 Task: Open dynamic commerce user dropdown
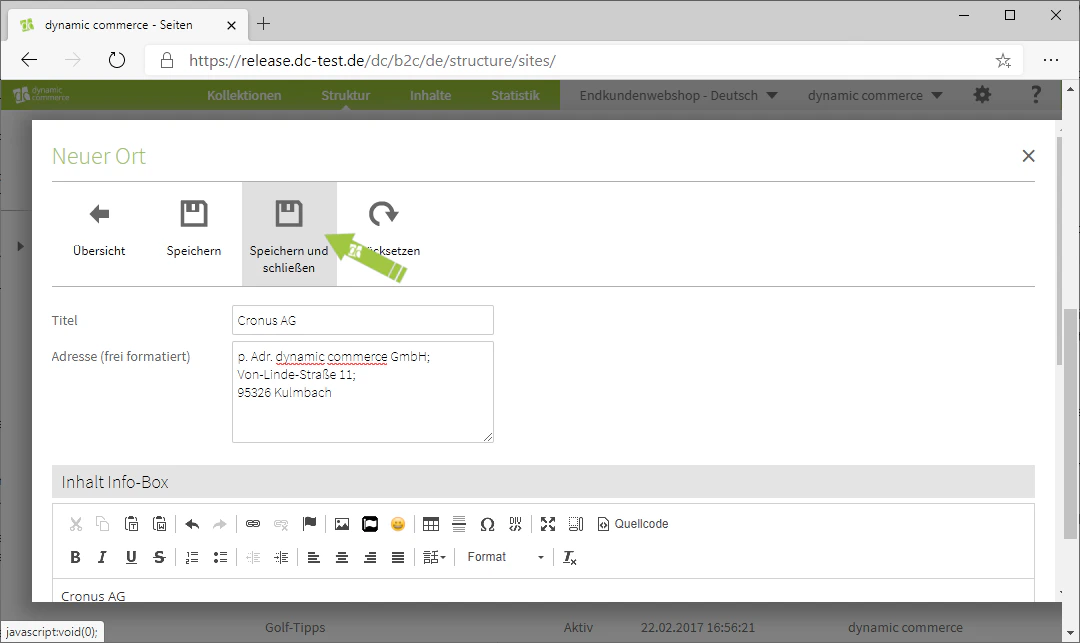click(x=875, y=96)
